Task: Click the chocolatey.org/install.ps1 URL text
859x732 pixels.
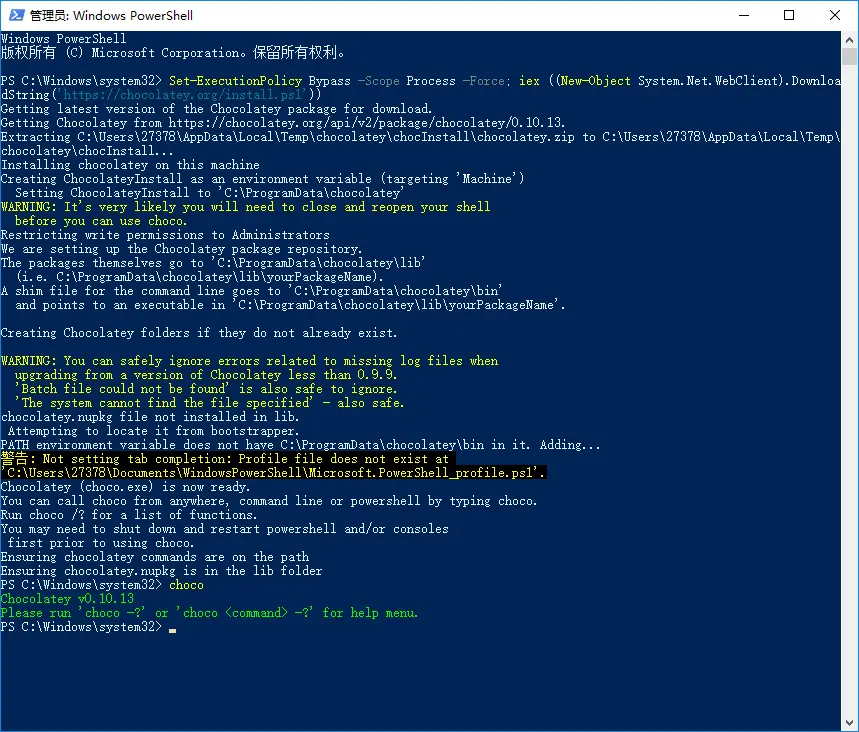Action: coord(182,95)
